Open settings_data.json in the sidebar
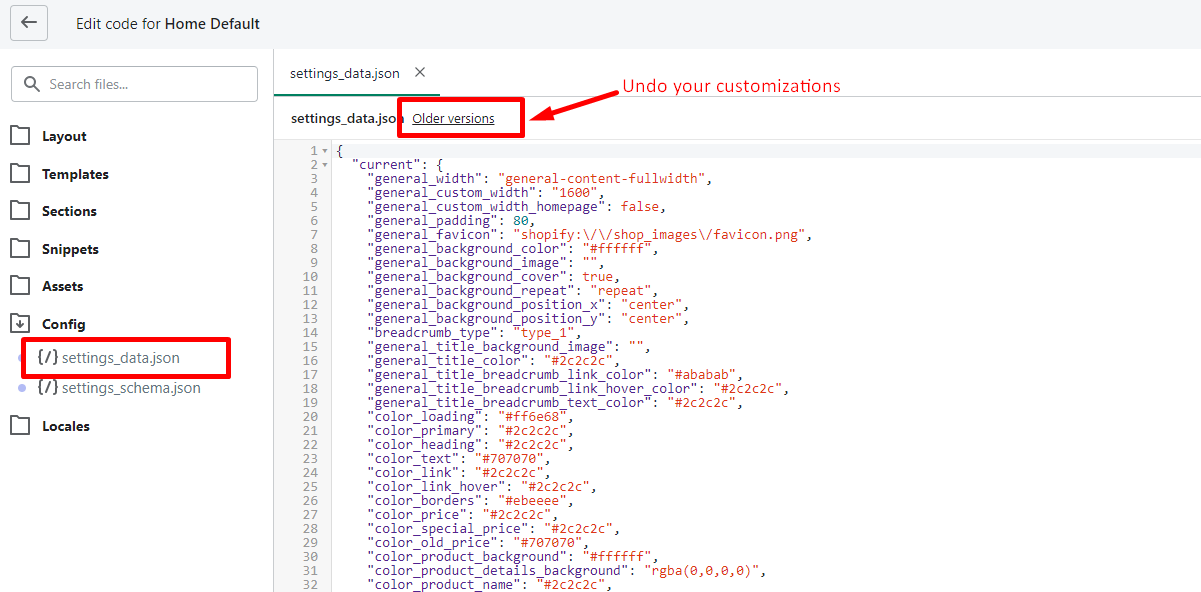 click(x=121, y=357)
